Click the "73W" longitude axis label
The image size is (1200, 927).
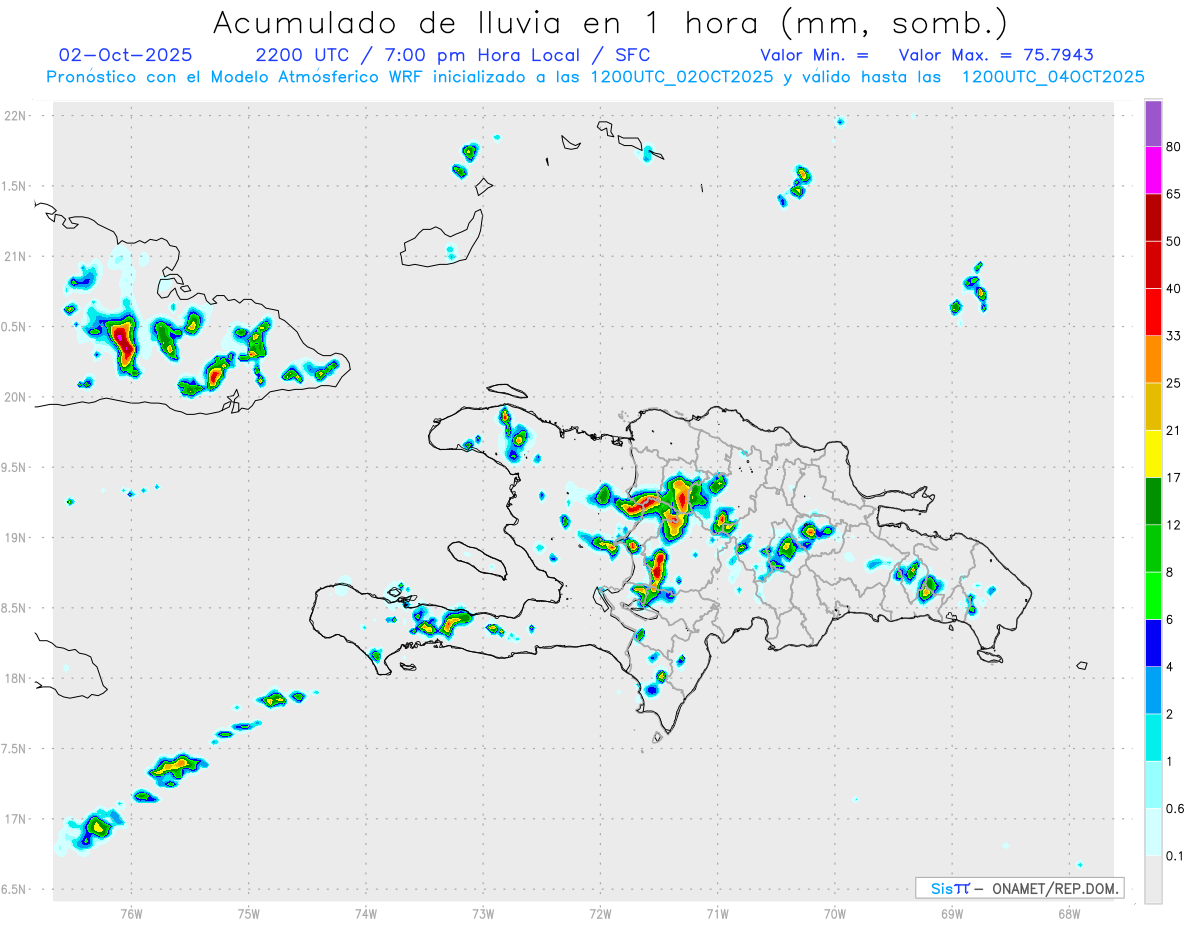click(x=483, y=913)
